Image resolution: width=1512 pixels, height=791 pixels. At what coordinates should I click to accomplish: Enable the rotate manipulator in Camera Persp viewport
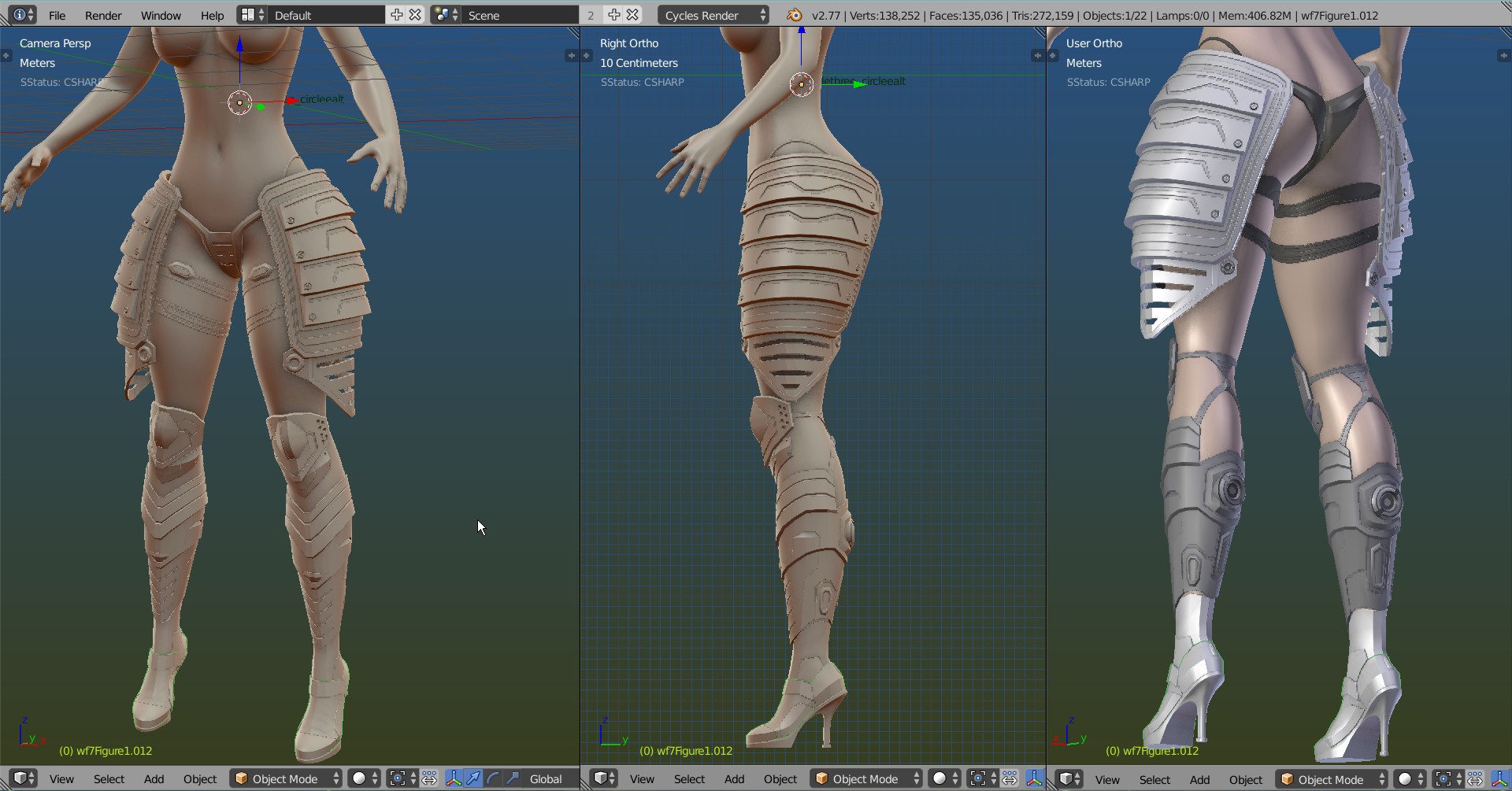click(493, 778)
